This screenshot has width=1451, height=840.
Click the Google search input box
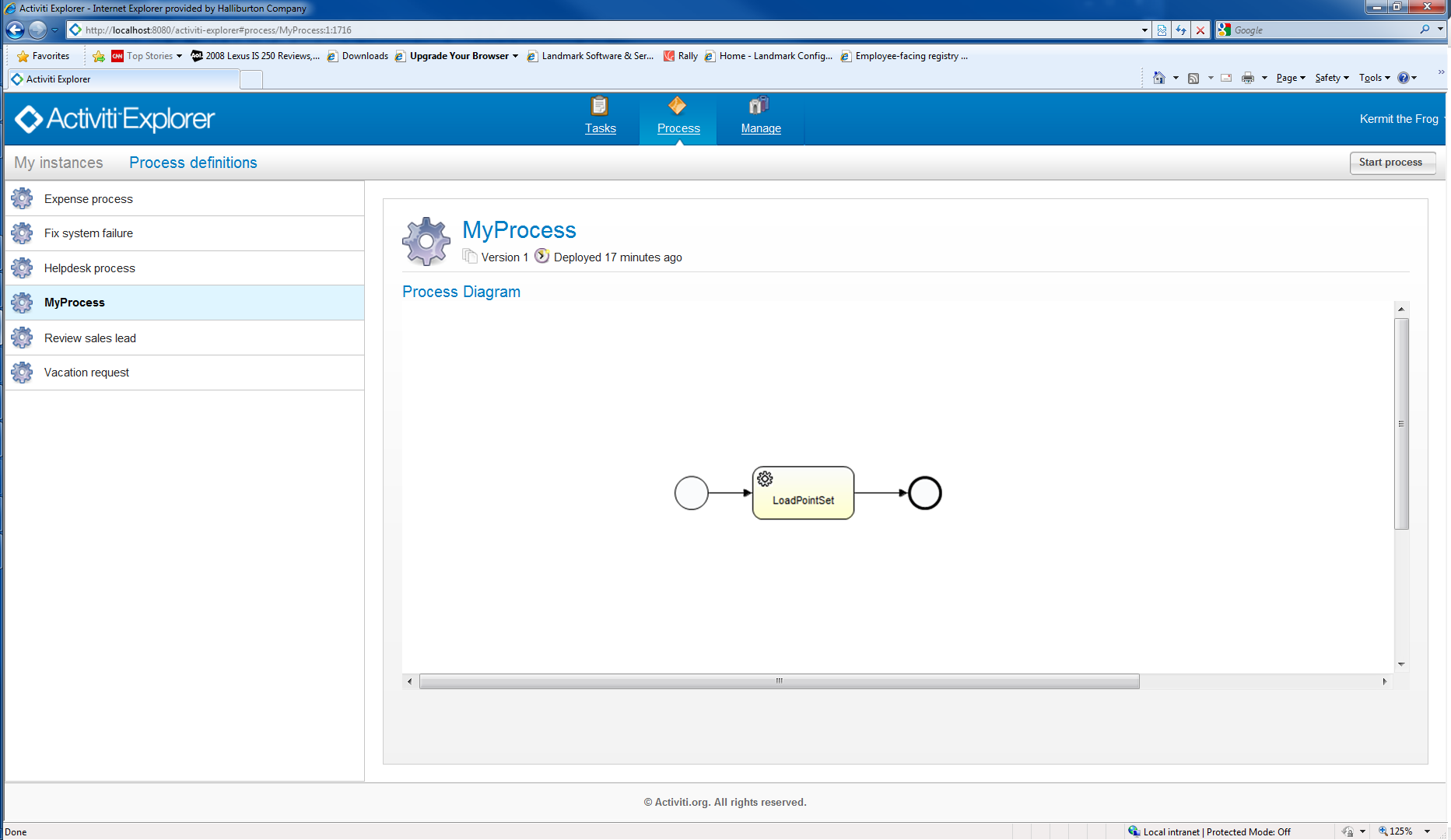point(1323,30)
